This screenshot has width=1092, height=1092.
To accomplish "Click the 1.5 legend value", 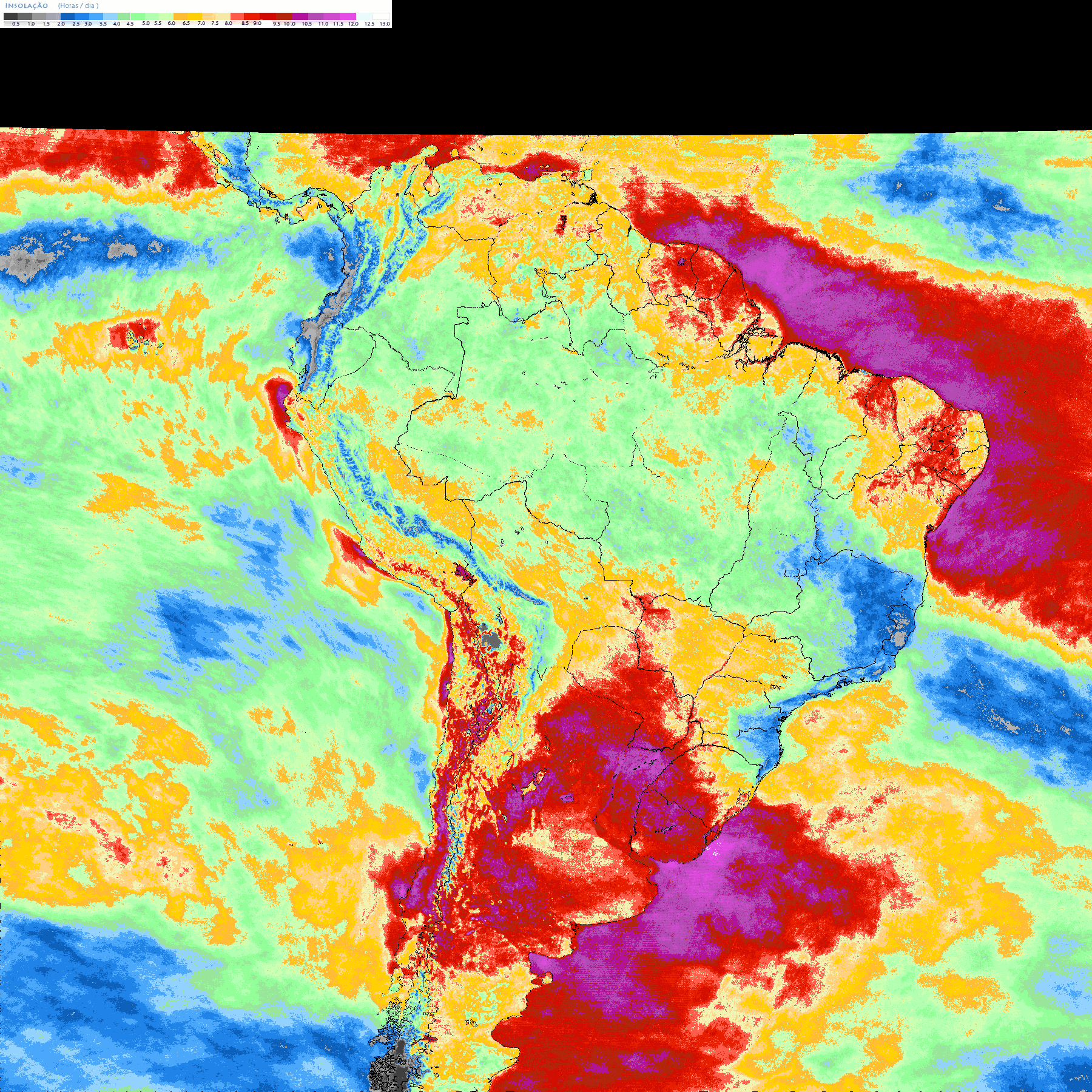I will point(46,24).
